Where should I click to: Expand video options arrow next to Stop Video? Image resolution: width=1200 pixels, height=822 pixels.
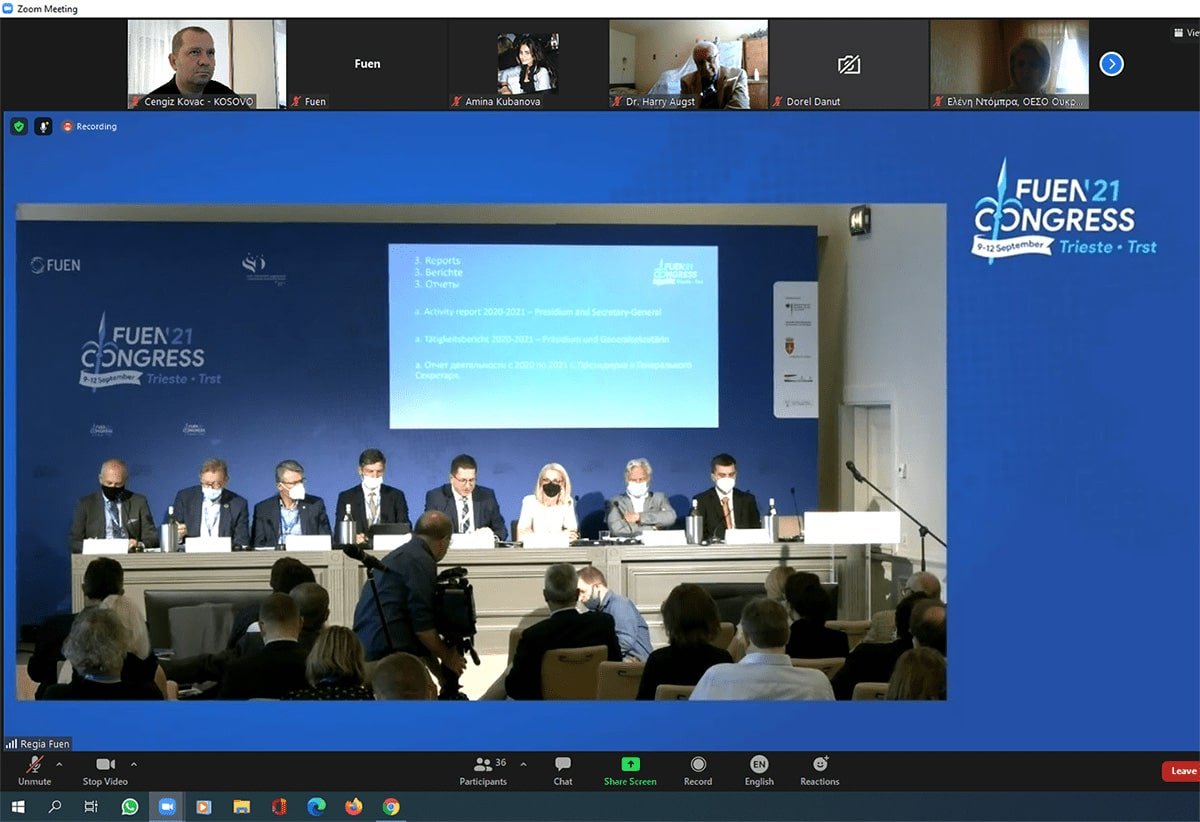(x=134, y=764)
